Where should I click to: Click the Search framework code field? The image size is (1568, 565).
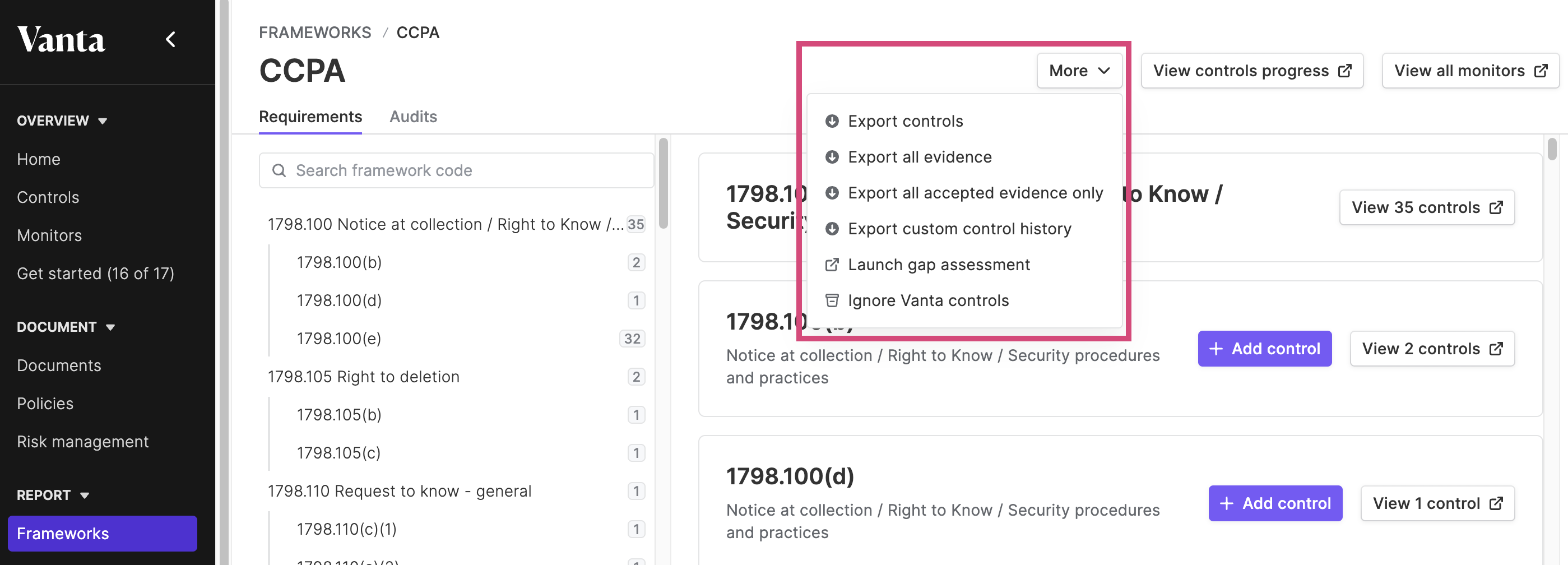point(456,170)
